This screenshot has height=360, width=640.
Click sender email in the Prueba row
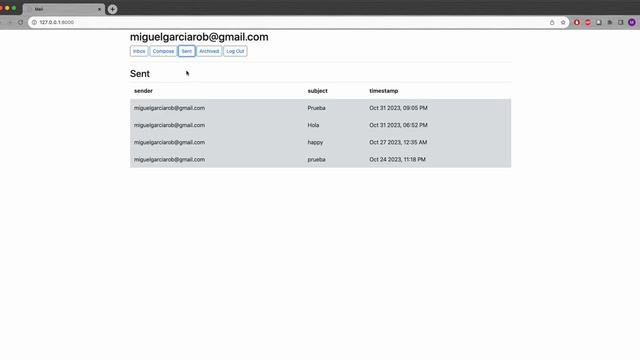169,108
